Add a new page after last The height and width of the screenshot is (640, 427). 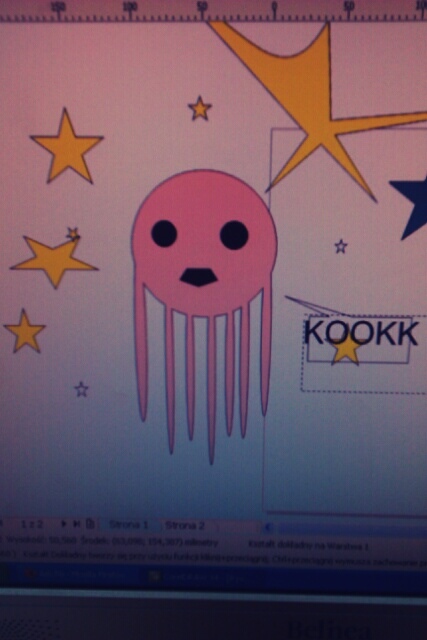91,524
